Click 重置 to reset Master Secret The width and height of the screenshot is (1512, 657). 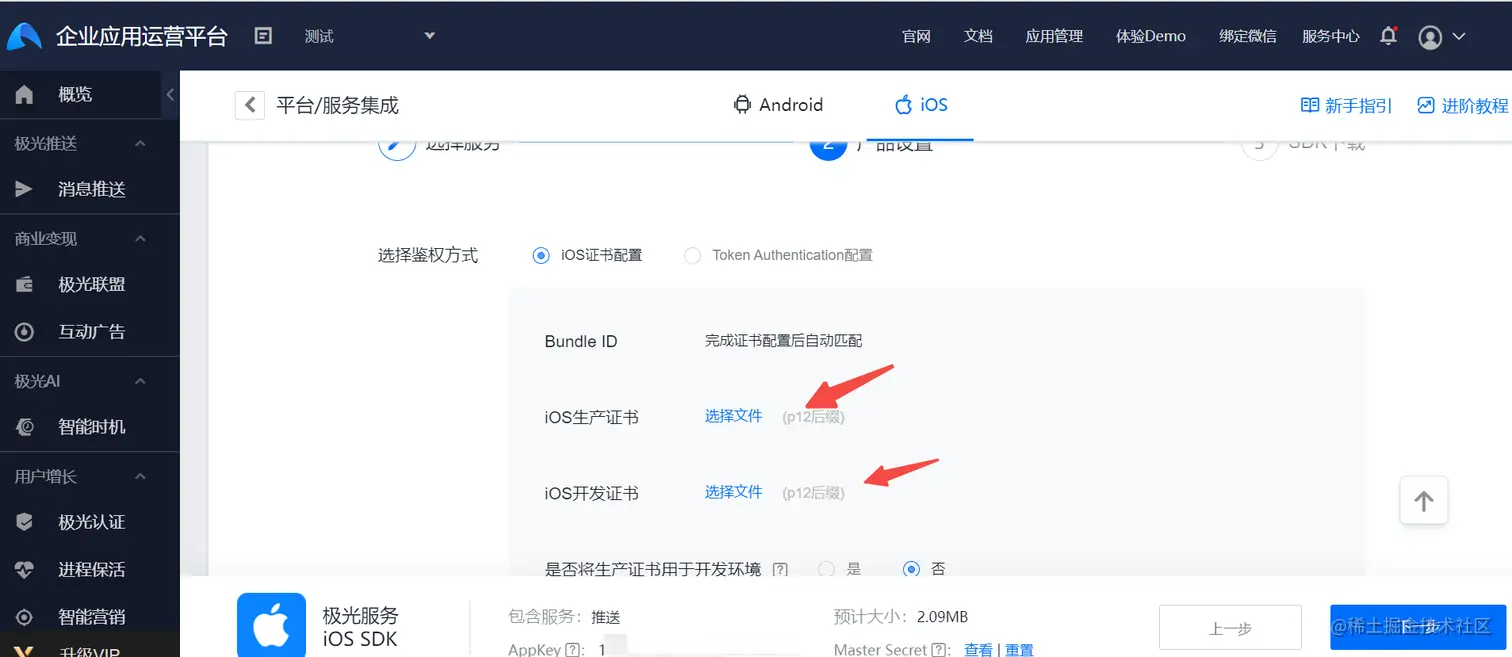click(x=1019, y=650)
